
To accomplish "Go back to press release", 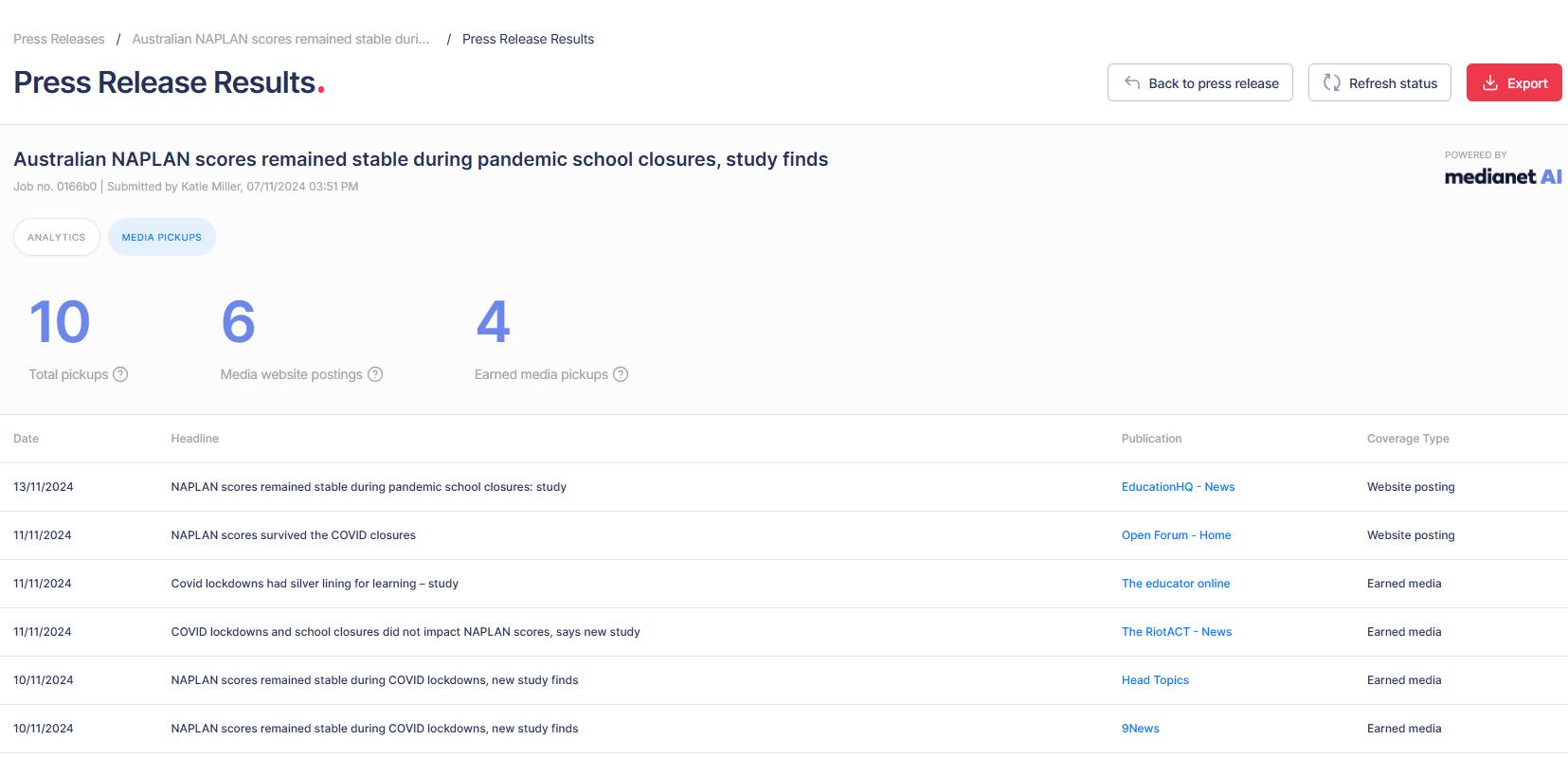I will pos(1200,82).
